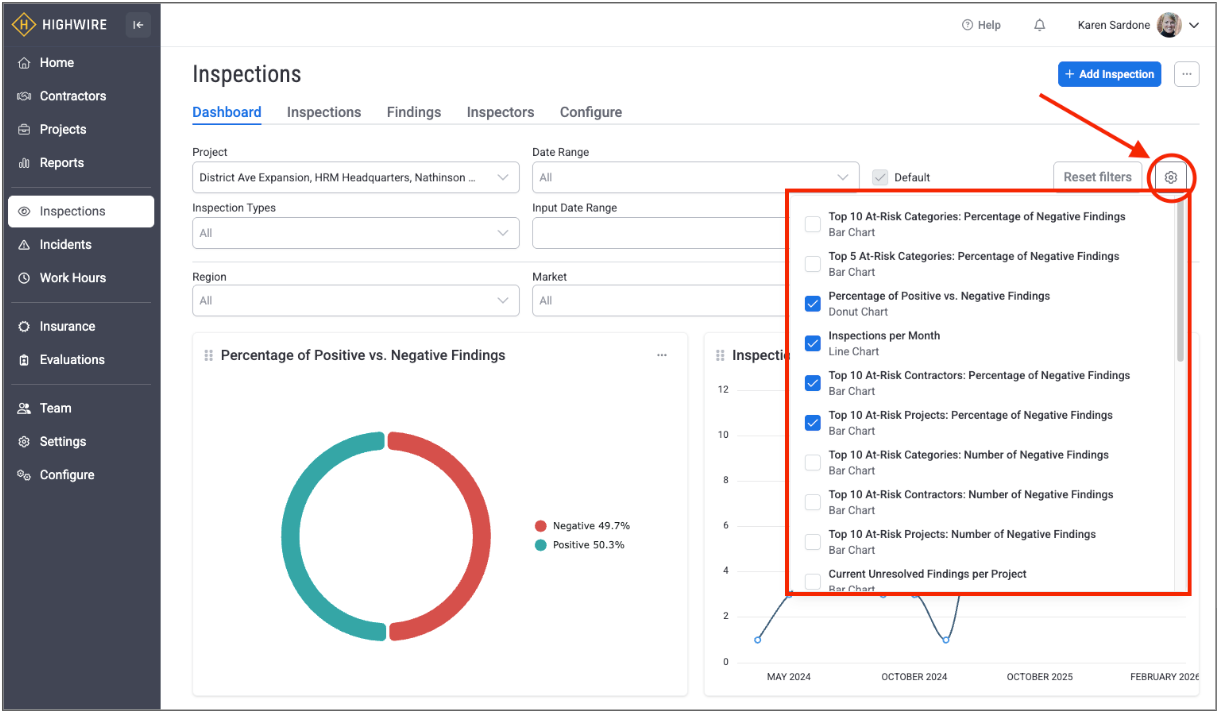Click the Help question mark icon
The width and height of the screenshot is (1220, 714).
point(967,25)
